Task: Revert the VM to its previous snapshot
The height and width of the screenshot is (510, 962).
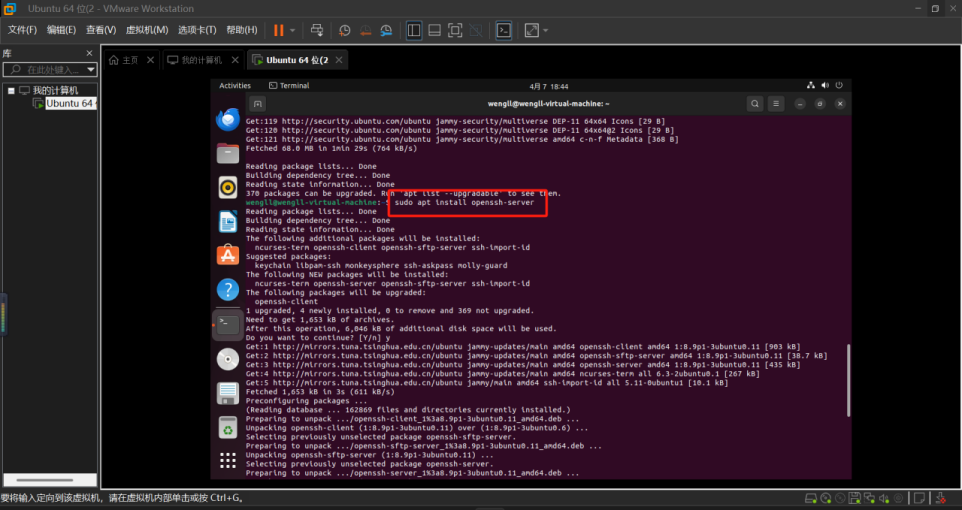Action: pyautogui.click(x=366, y=30)
